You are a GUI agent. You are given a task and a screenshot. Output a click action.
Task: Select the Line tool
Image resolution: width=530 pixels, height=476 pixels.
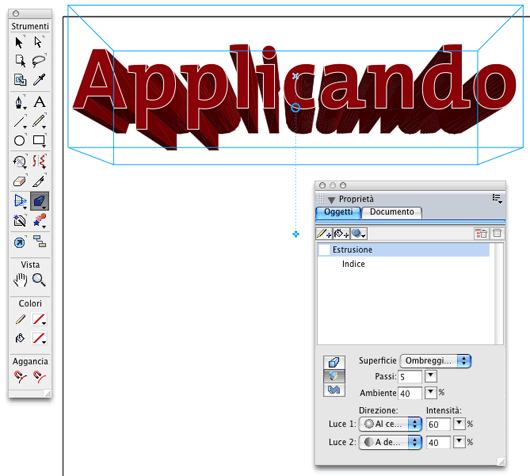tap(20, 121)
